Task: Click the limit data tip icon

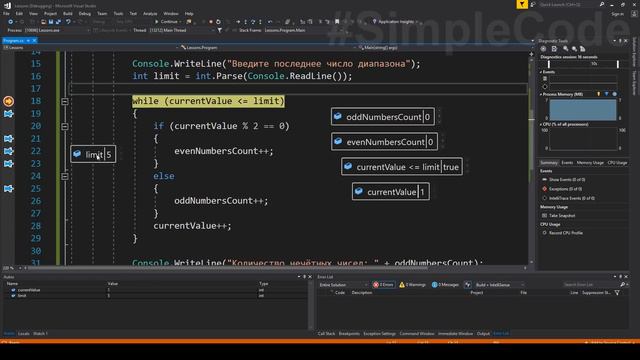Action: tap(77, 154)
